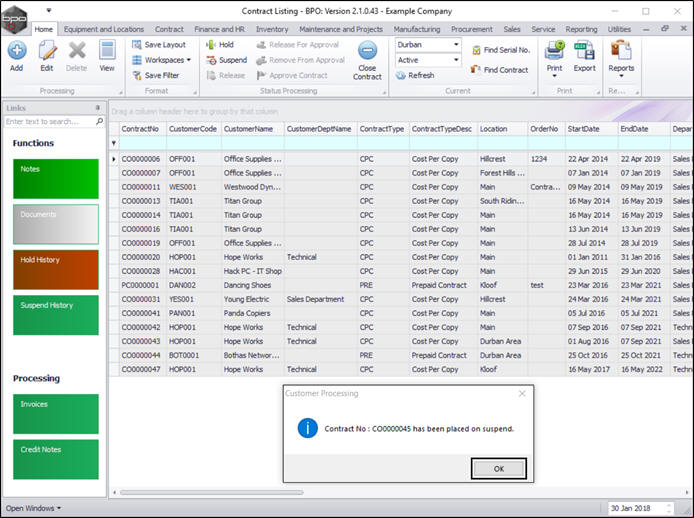
Task: Open the Finance and HR tab
Action: (x=220, y=29)
